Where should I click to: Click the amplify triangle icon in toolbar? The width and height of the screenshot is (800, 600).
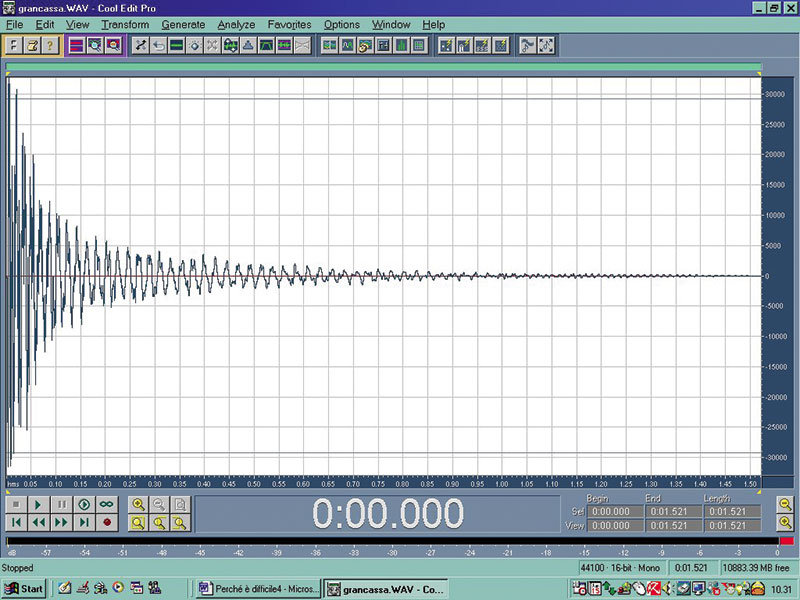248,46
